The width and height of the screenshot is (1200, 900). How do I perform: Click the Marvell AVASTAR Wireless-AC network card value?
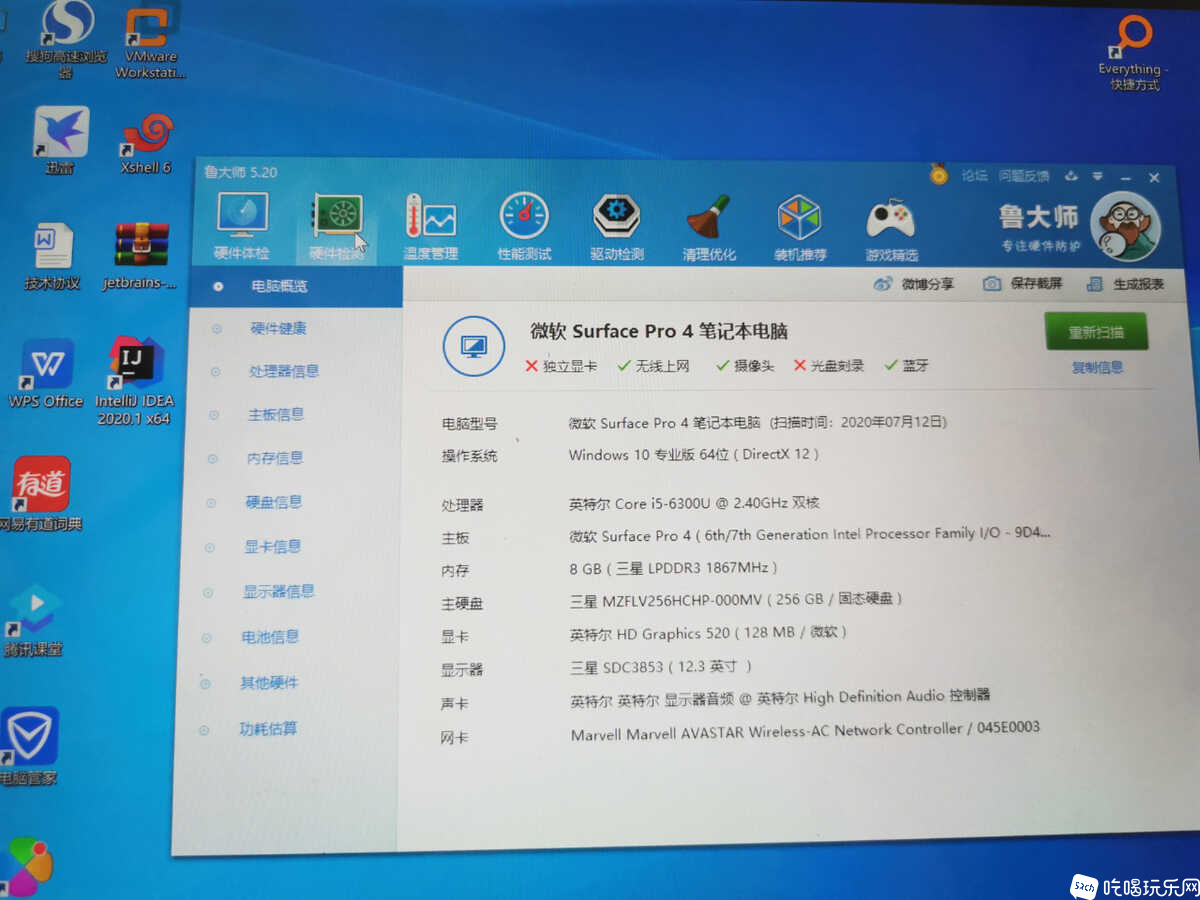pyautogui.click(x=805, y=732)
